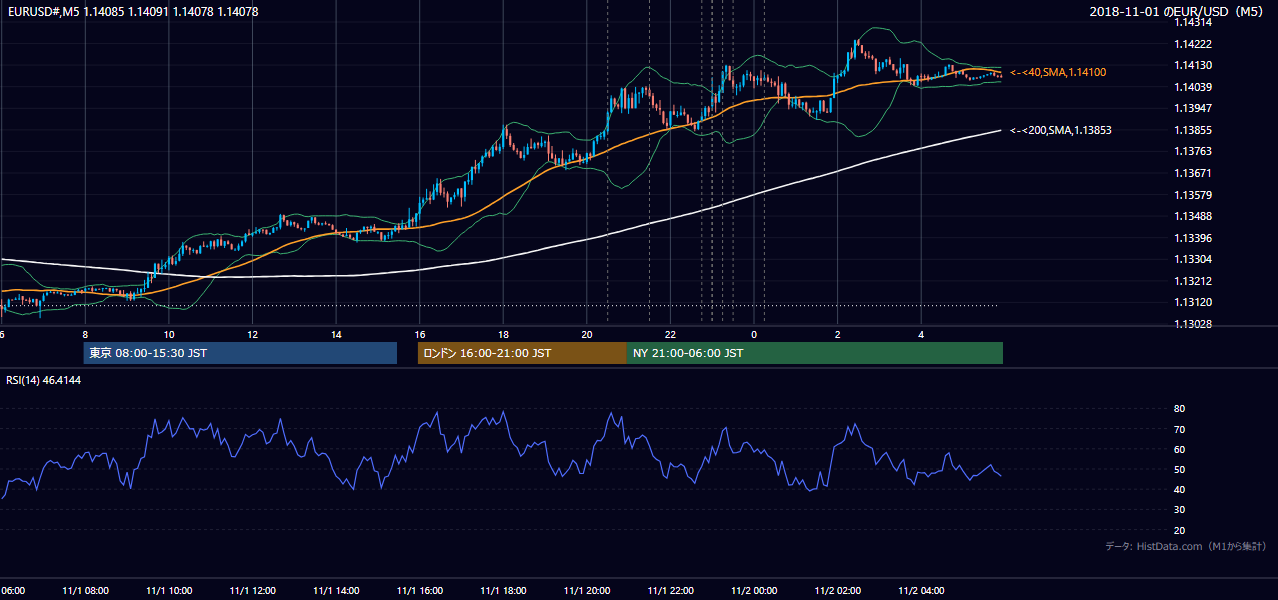Screen dimensions: 1278x600
Task: Click hour marker 10 under the price chart
Action: tap(169, 334)
